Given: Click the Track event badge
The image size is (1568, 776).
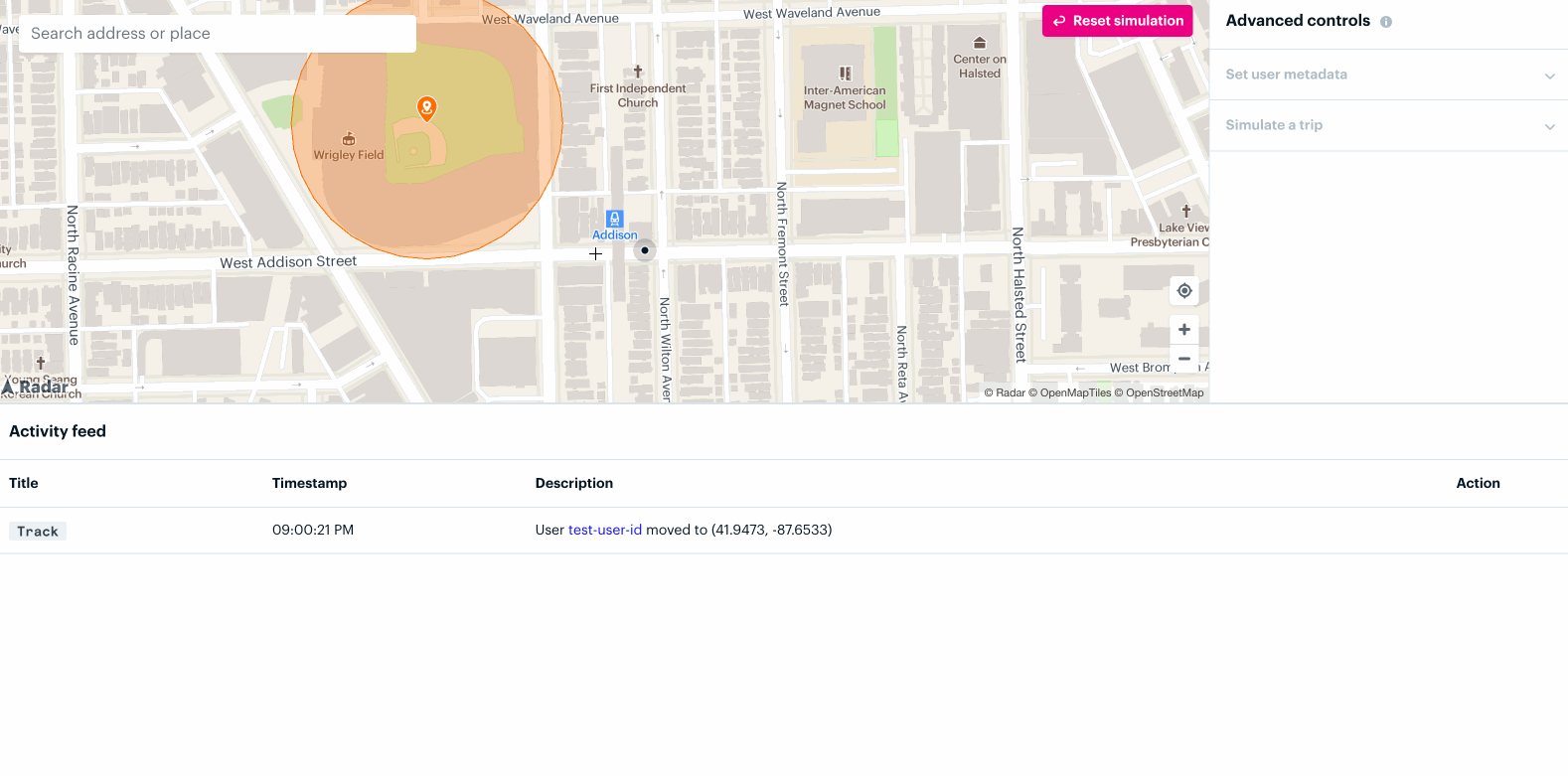Looking at the screenshot, I should pos(38,532).
